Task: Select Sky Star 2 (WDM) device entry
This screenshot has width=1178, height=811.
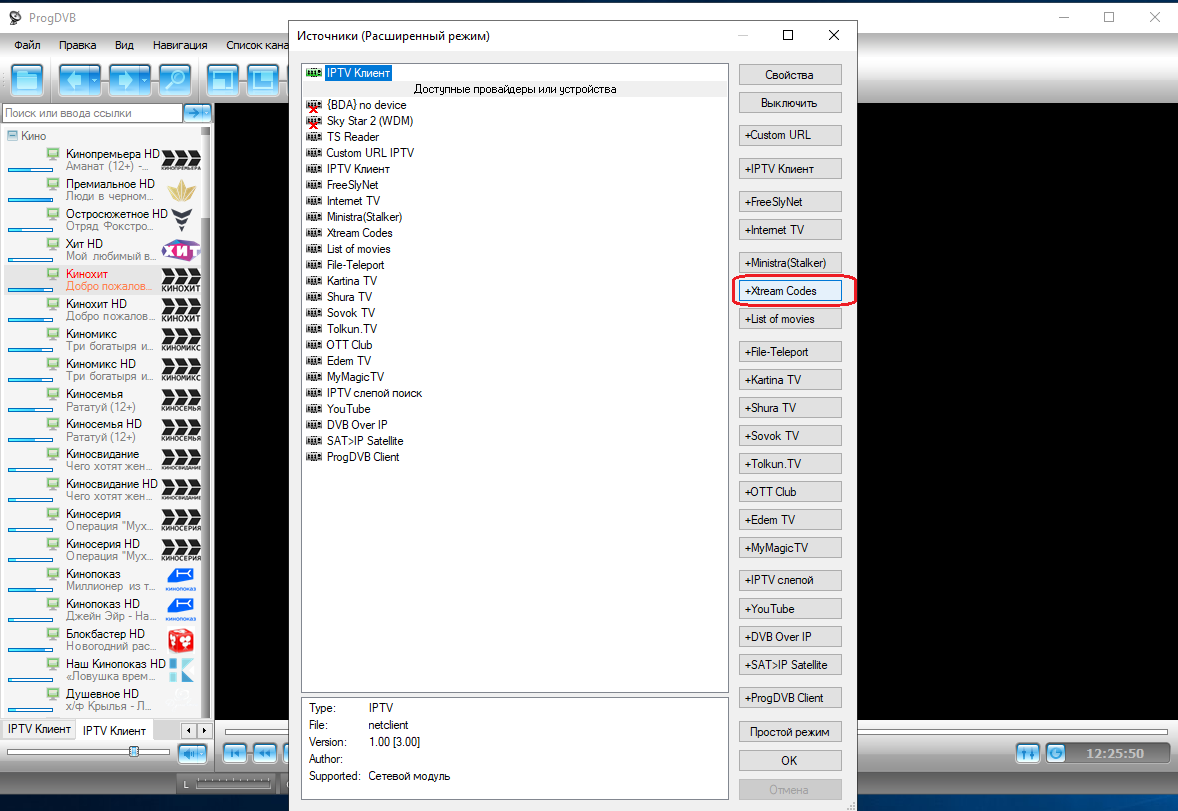Action: click(x=369, y=121)
